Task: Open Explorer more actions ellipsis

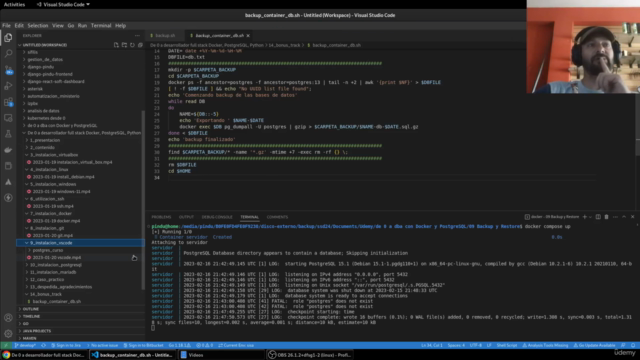Action: [x=138, y=36]
